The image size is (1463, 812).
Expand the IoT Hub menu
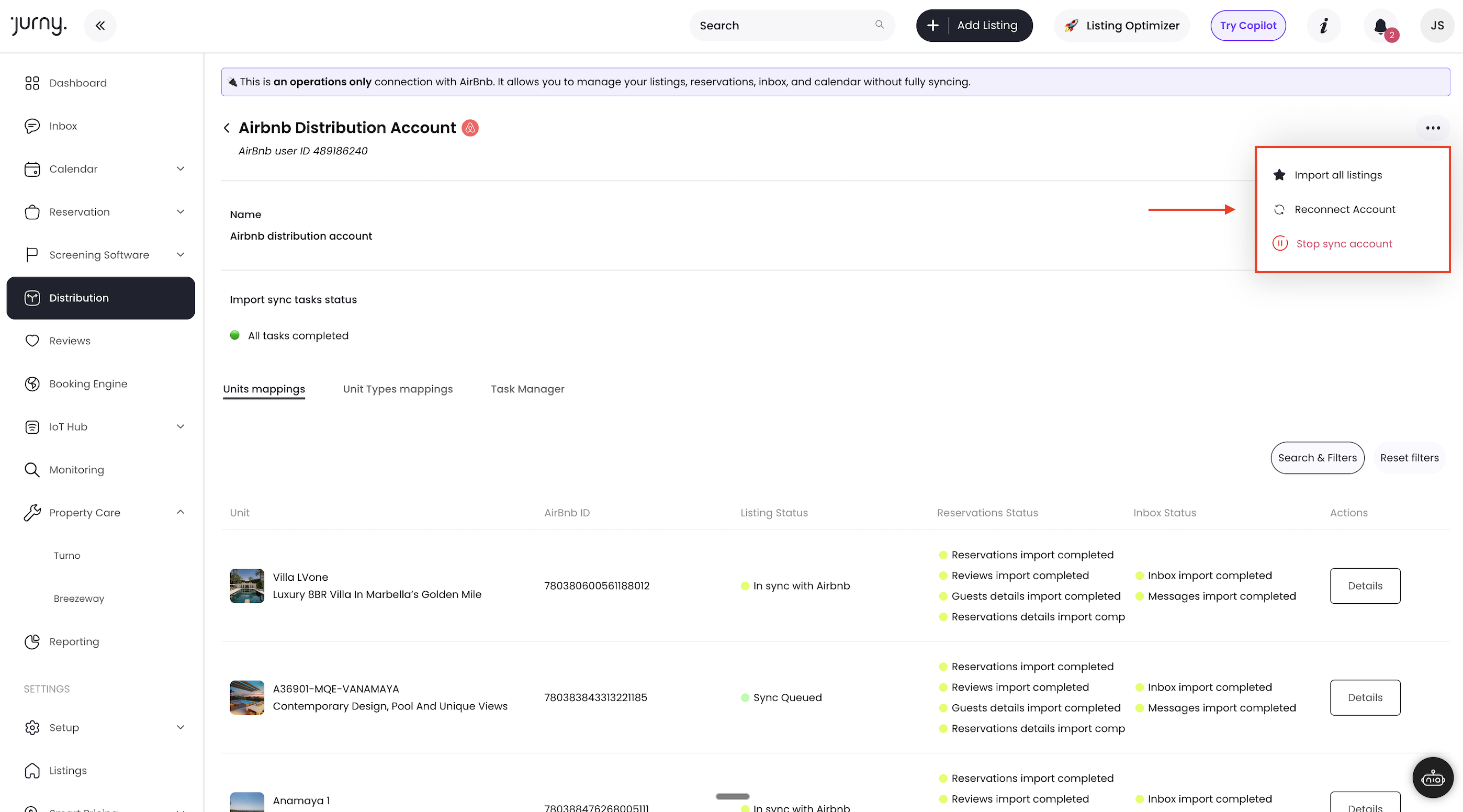tap(180, 426)
